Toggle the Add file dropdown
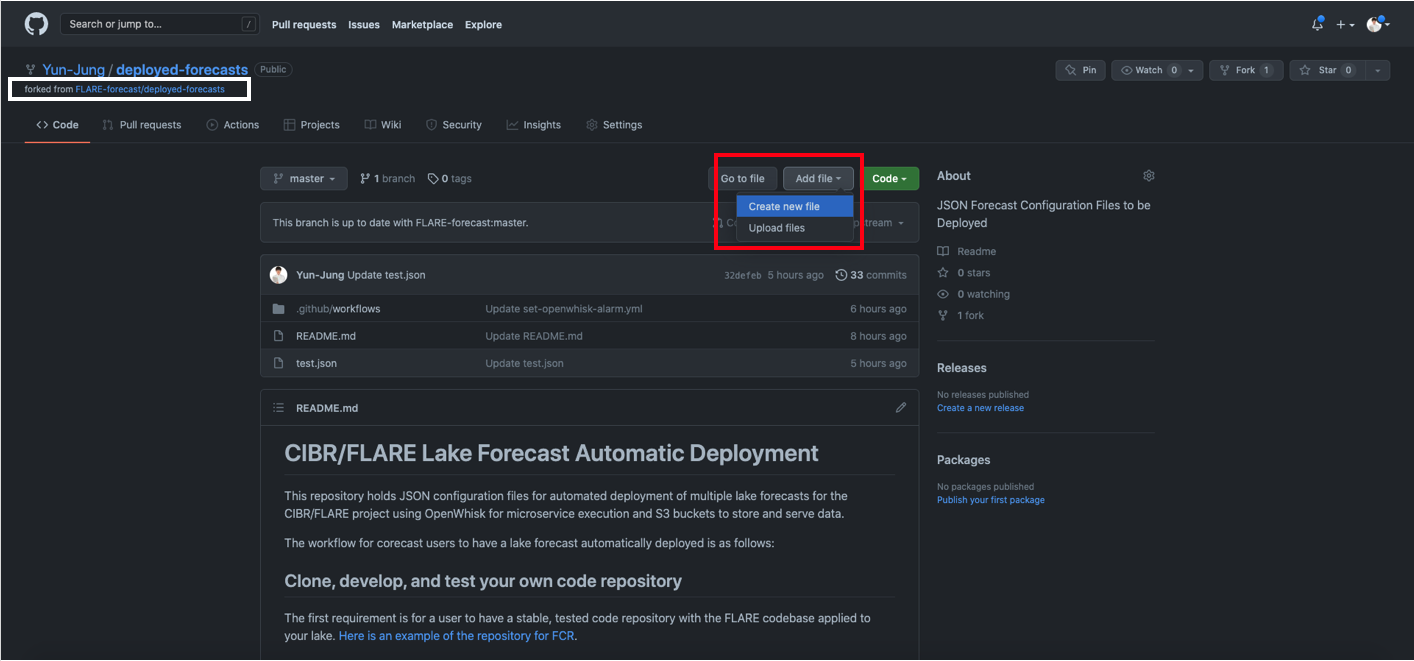This screenshot has width=1414, height=661. 818,179
